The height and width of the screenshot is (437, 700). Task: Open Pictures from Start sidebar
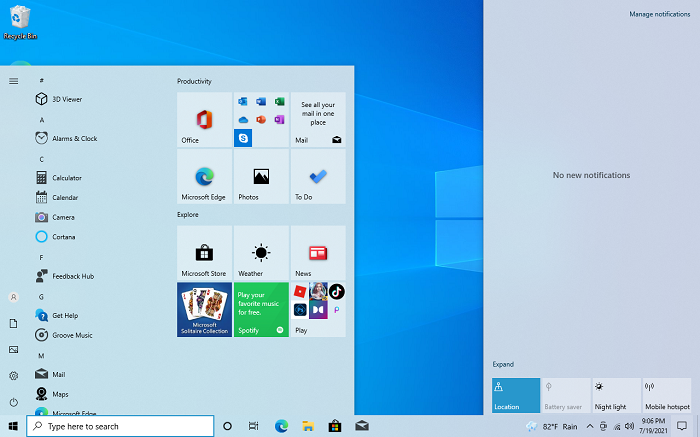[14, 350]
